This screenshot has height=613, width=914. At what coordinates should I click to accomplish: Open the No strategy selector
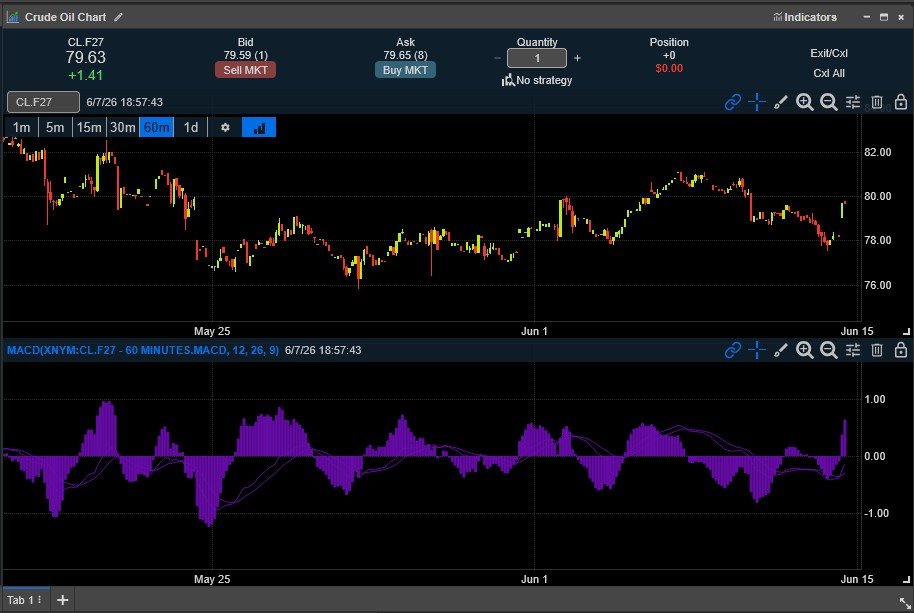537,80
